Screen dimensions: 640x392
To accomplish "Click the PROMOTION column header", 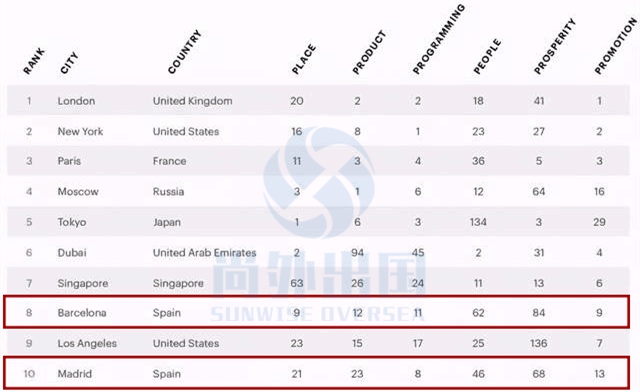I will (616, 47).
